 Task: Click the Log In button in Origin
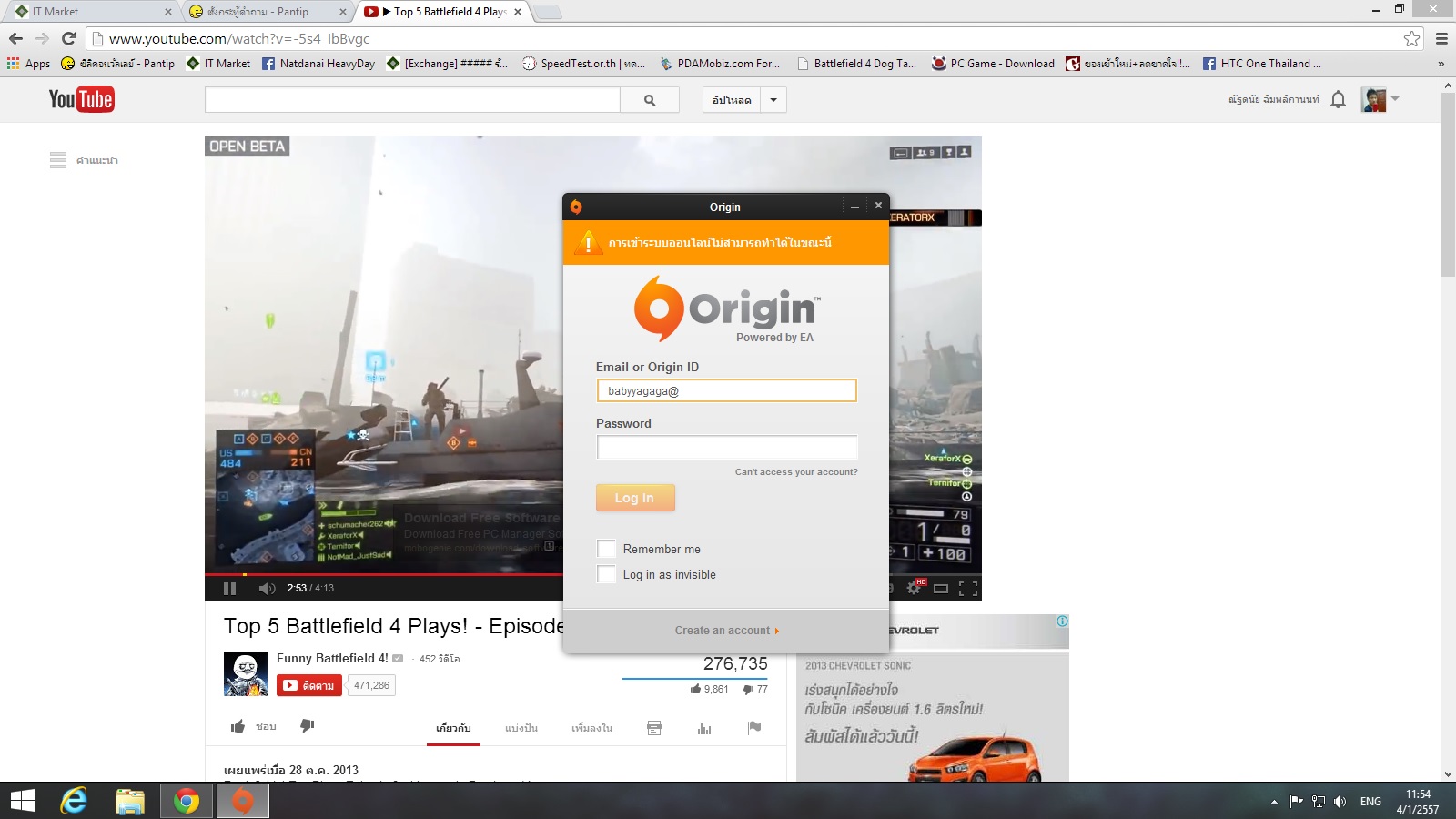point(635,498)
